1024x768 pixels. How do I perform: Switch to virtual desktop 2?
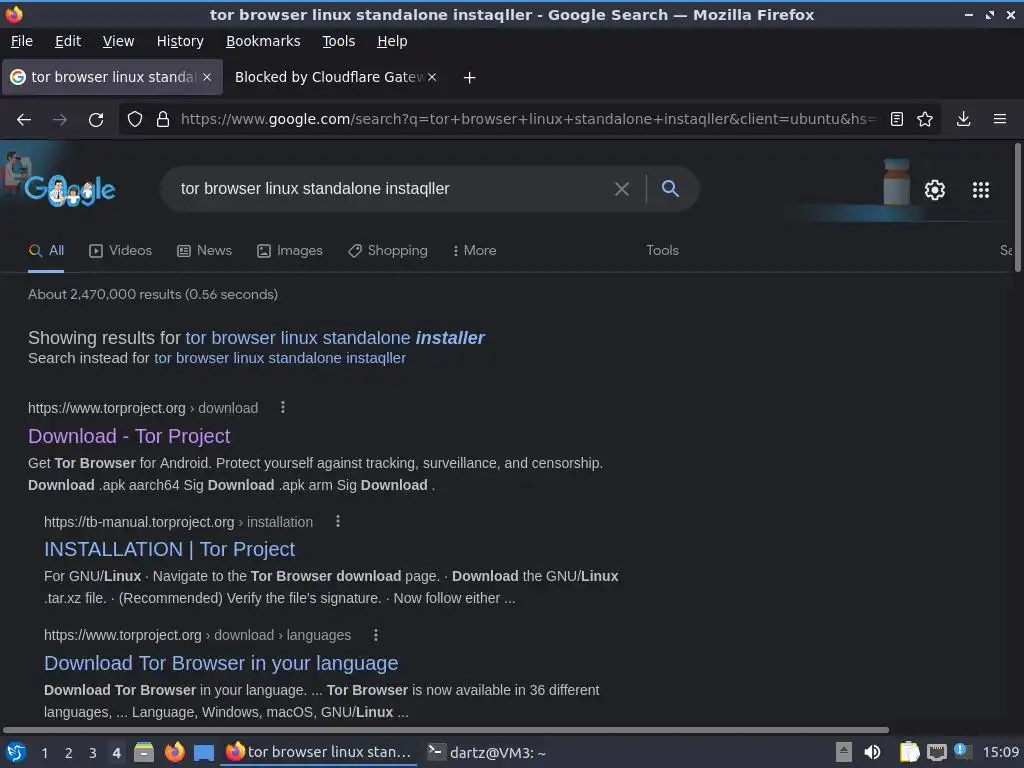[69, 753]
